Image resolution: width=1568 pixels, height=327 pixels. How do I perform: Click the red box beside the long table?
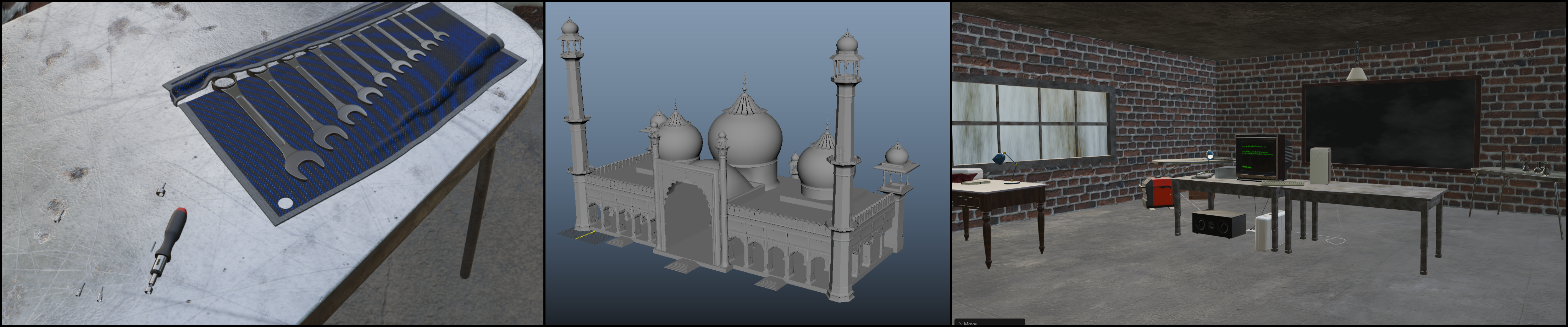pos(1159,193)
